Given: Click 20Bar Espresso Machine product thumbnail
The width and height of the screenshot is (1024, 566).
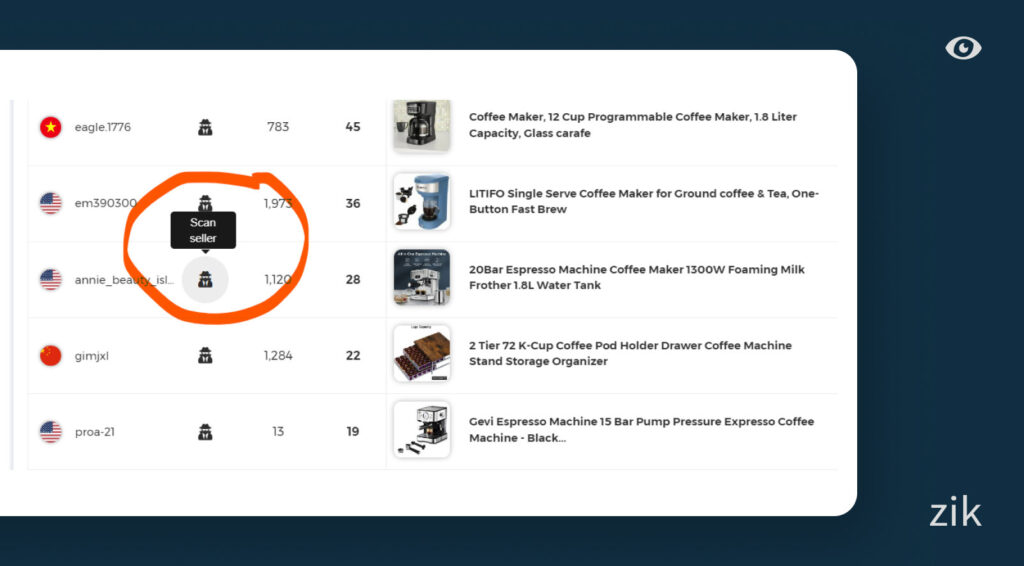Looking at the screenshot, I should [x=421, y=278].
